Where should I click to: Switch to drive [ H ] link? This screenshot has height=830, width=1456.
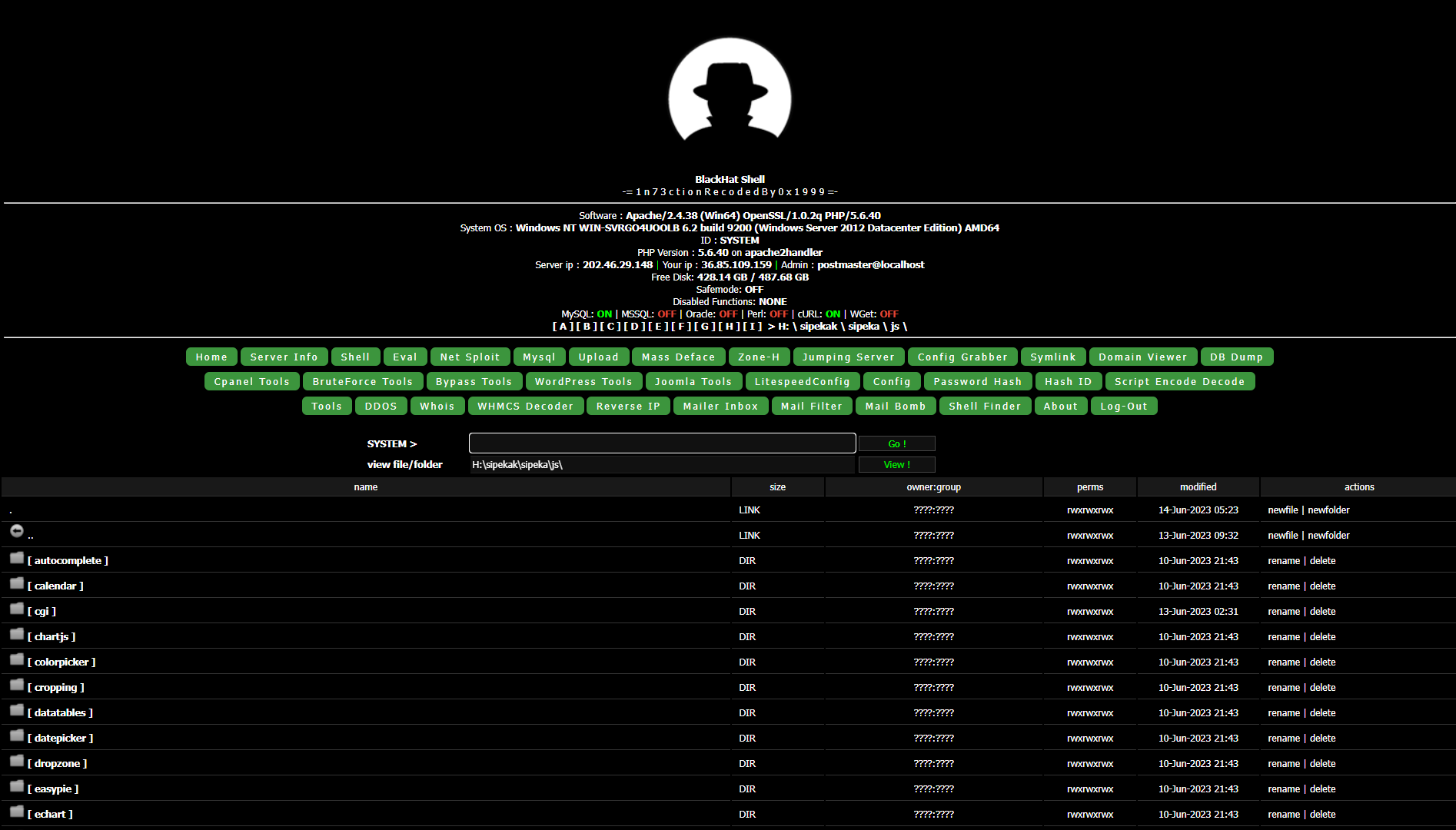coord(729,326)
